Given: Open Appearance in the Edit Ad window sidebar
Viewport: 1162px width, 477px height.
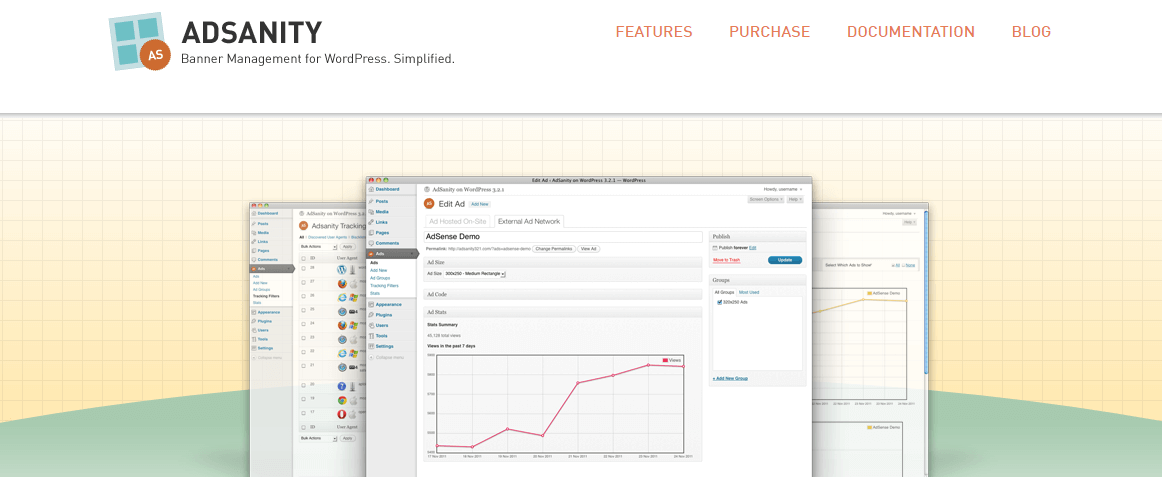Looking at the screenshot, I should 388,304.
